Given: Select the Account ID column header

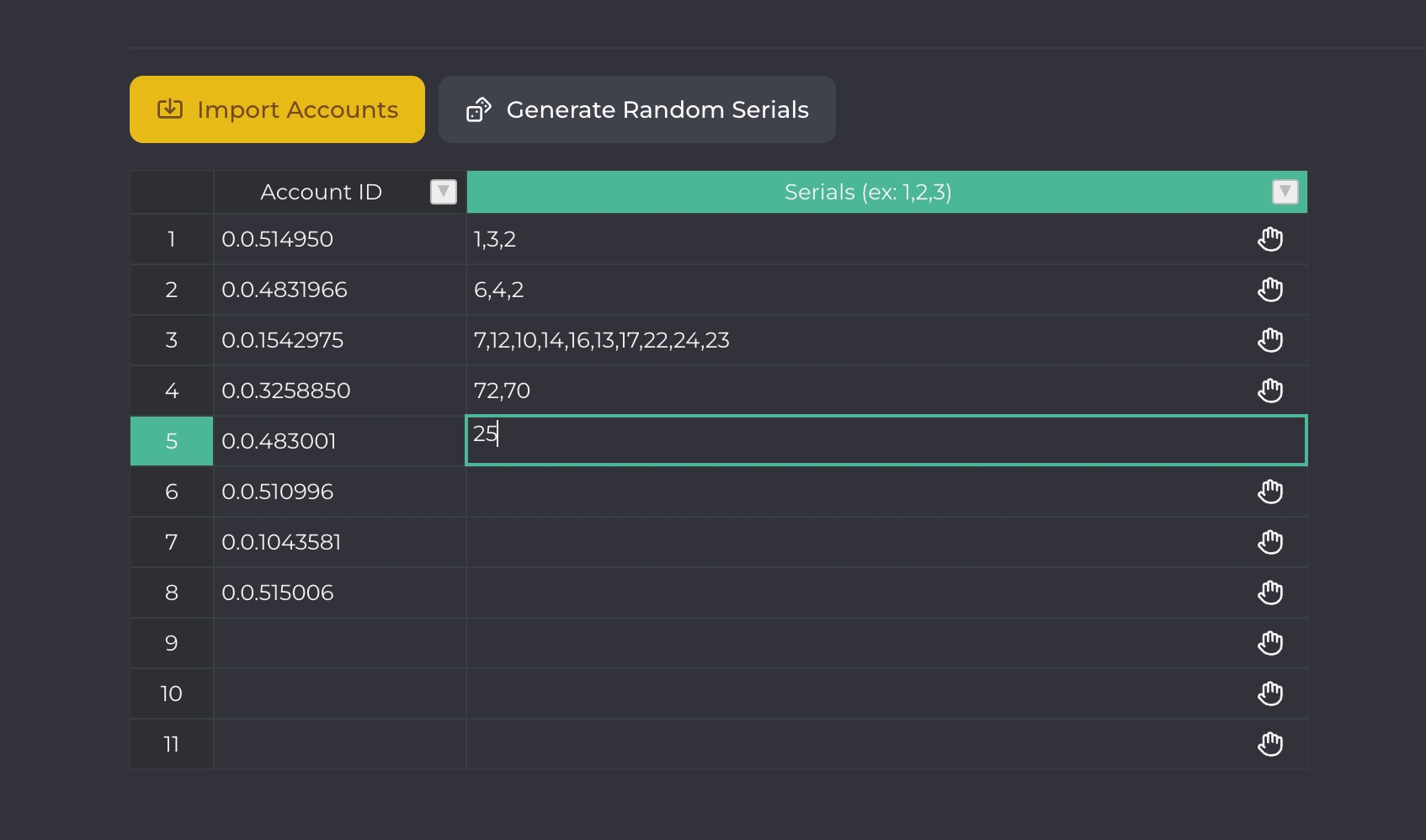Looking at the screenshot, I should 321,192.
